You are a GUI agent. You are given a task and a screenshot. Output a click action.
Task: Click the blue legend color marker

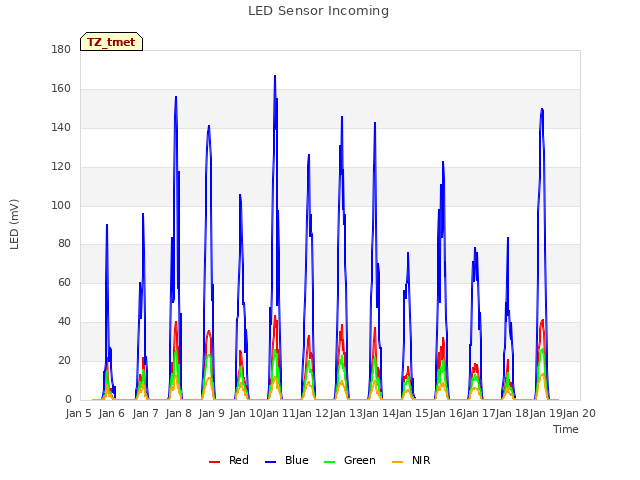tap(271, 462)
